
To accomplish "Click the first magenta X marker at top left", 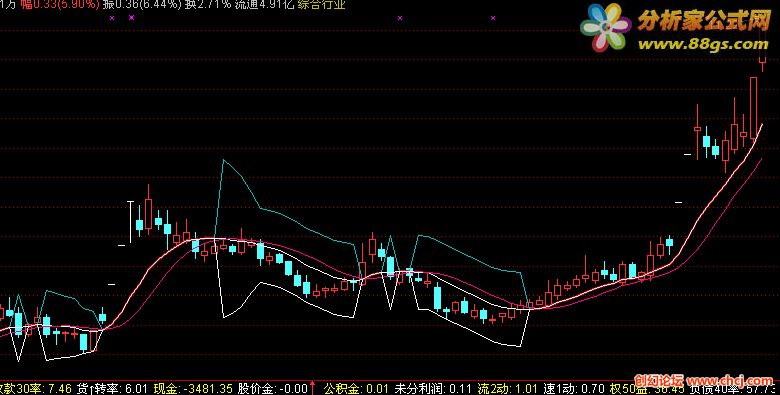I will 112,18.
